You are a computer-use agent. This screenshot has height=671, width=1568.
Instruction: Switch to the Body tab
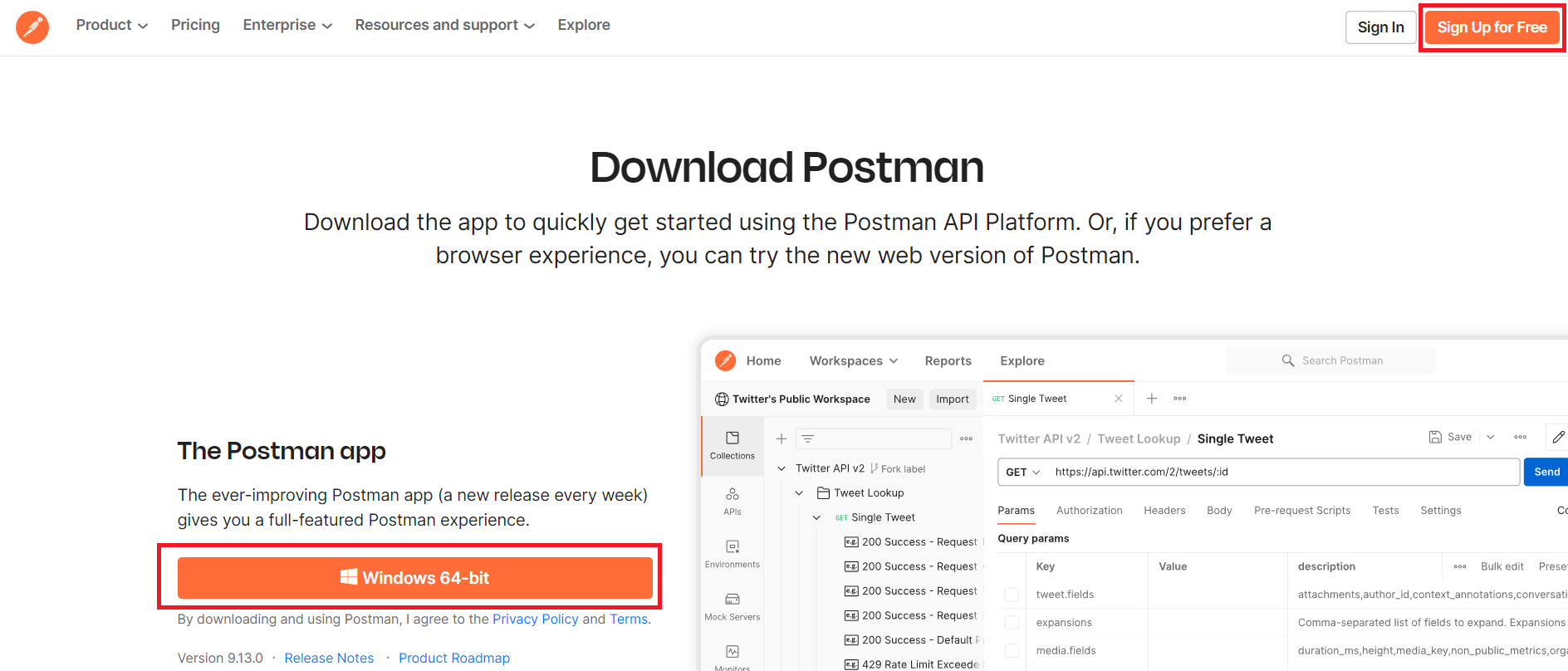click(1219, 511)
